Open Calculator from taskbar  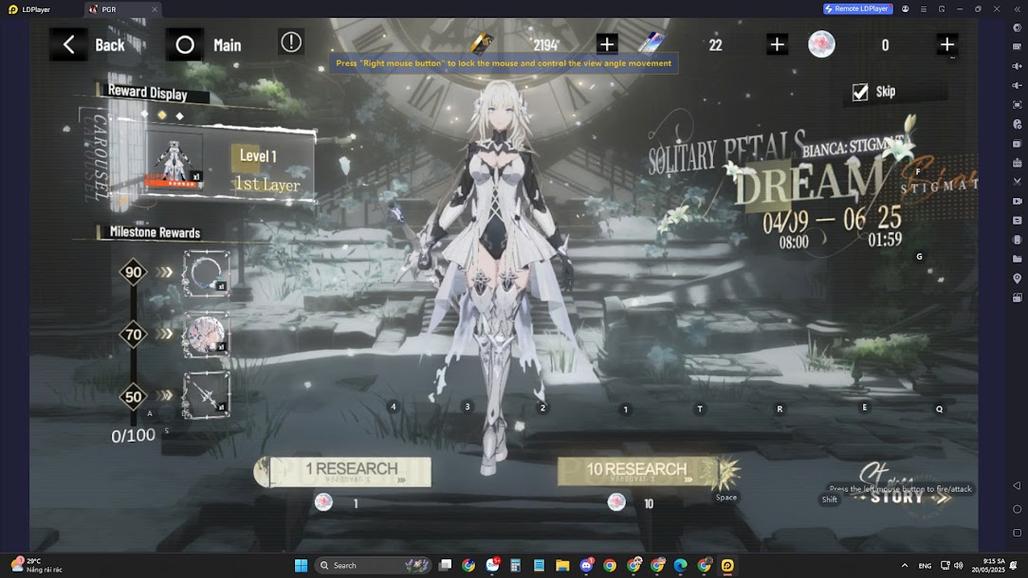(x=515, y=565)
